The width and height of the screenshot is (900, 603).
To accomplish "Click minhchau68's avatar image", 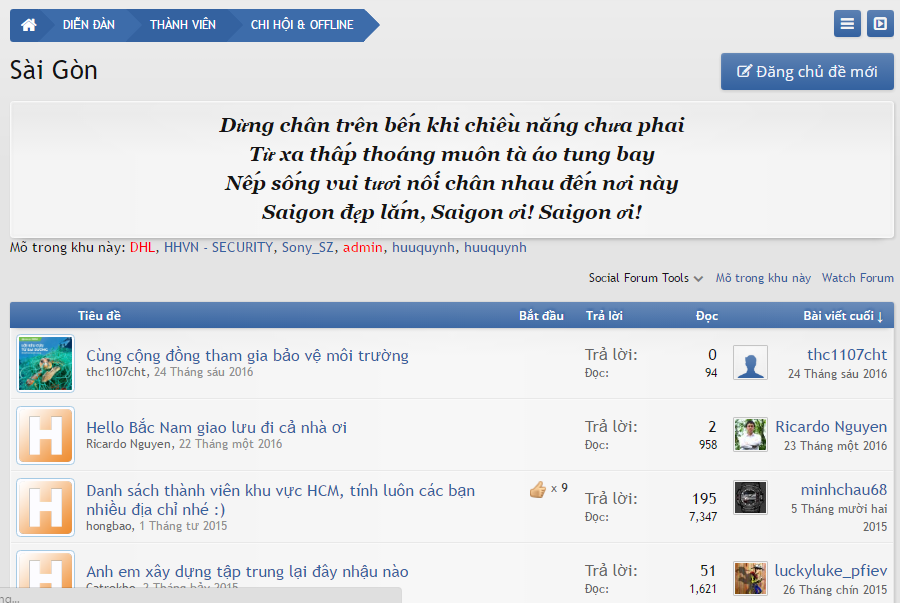I will tap(750, 498).
